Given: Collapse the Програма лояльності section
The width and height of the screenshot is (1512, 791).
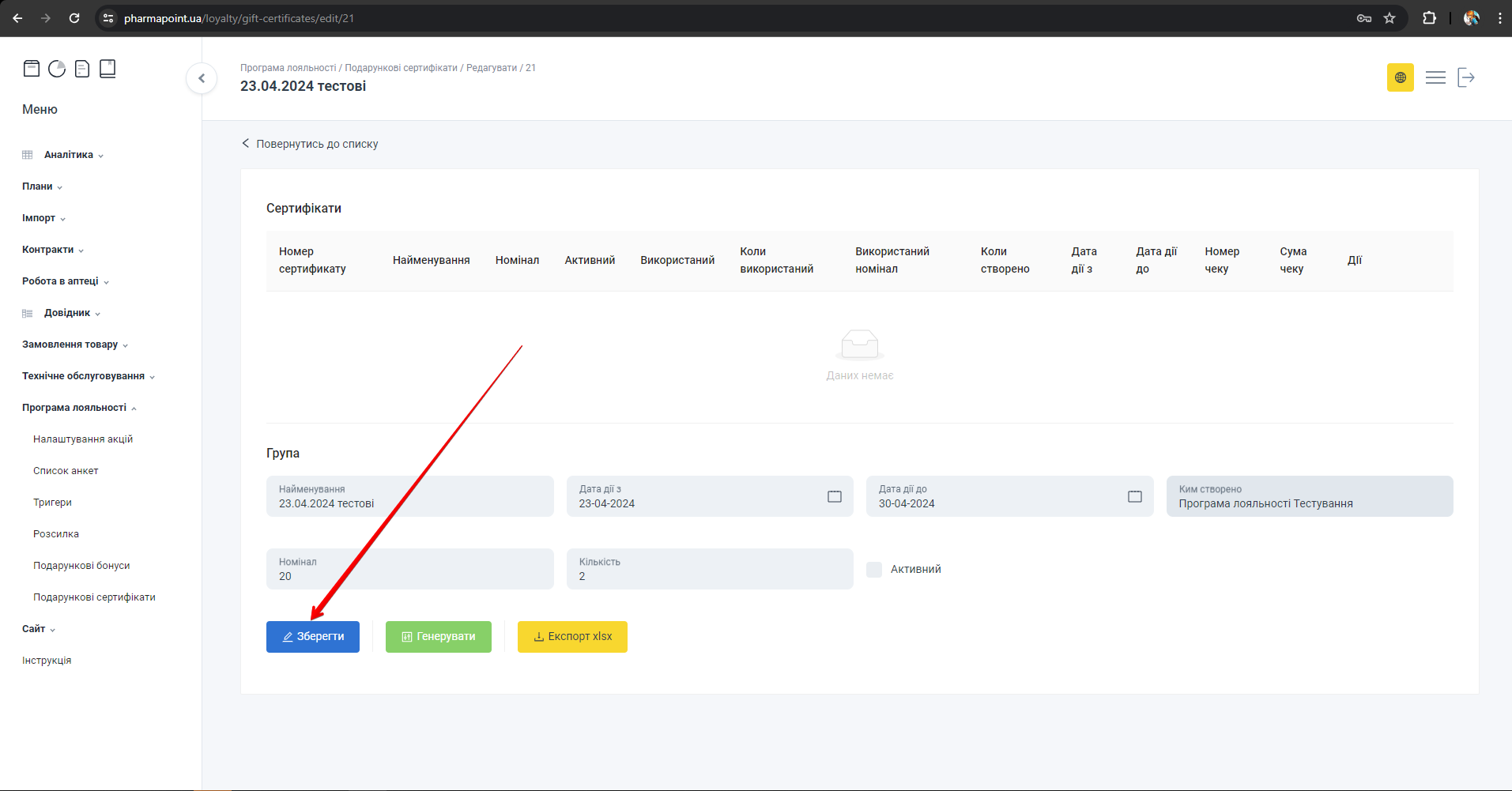Looking at the screenshot, I should 74,408.
